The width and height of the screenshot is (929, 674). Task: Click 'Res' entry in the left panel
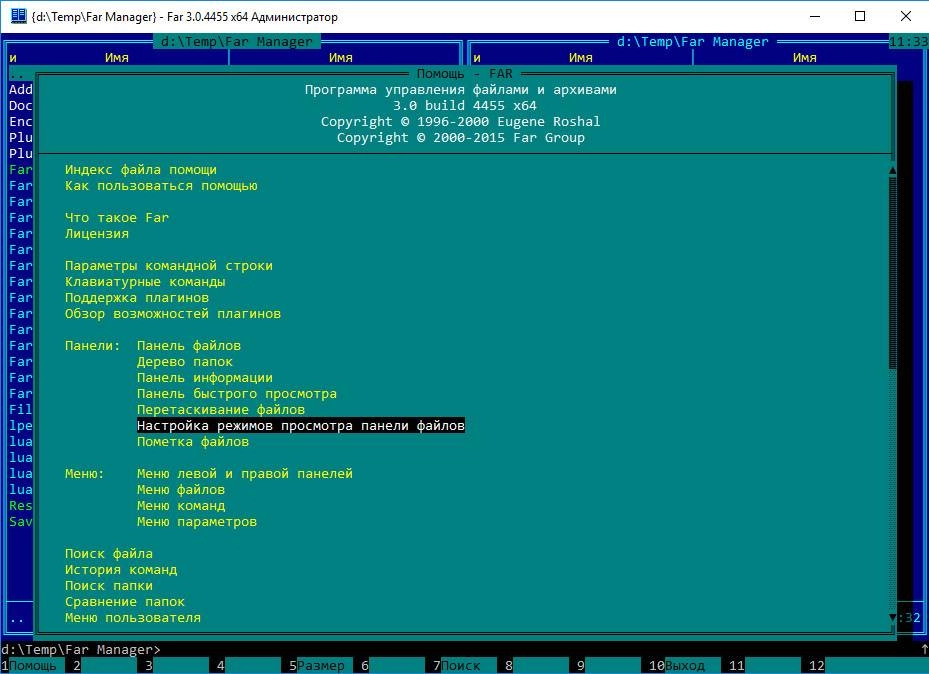21,506
